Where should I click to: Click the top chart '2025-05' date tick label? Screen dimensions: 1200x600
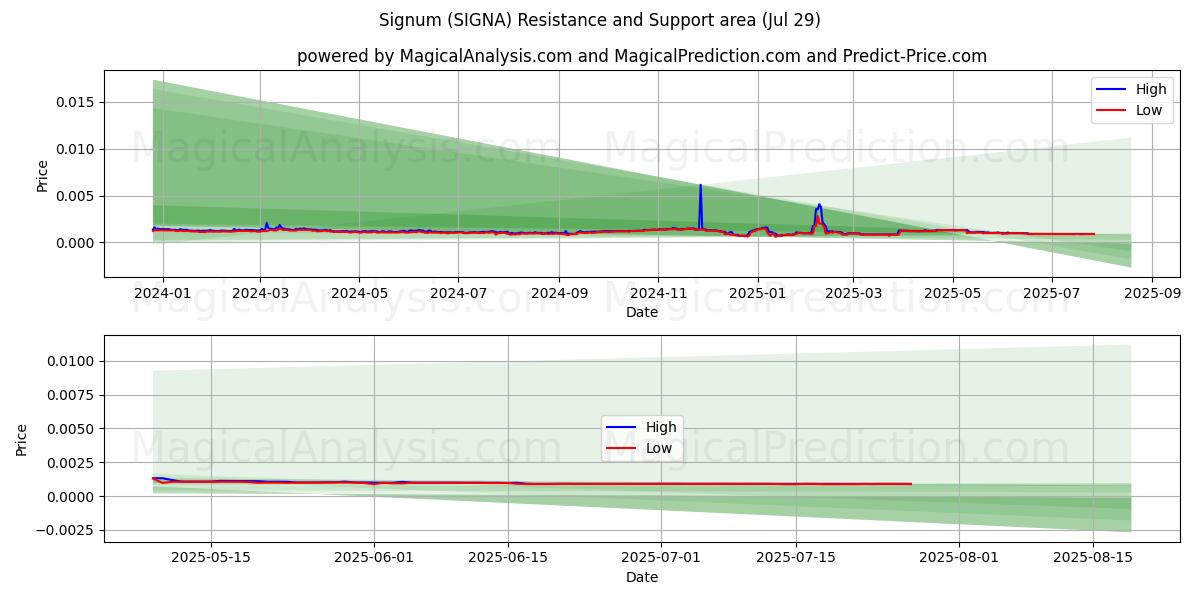[x=952, y=294]
